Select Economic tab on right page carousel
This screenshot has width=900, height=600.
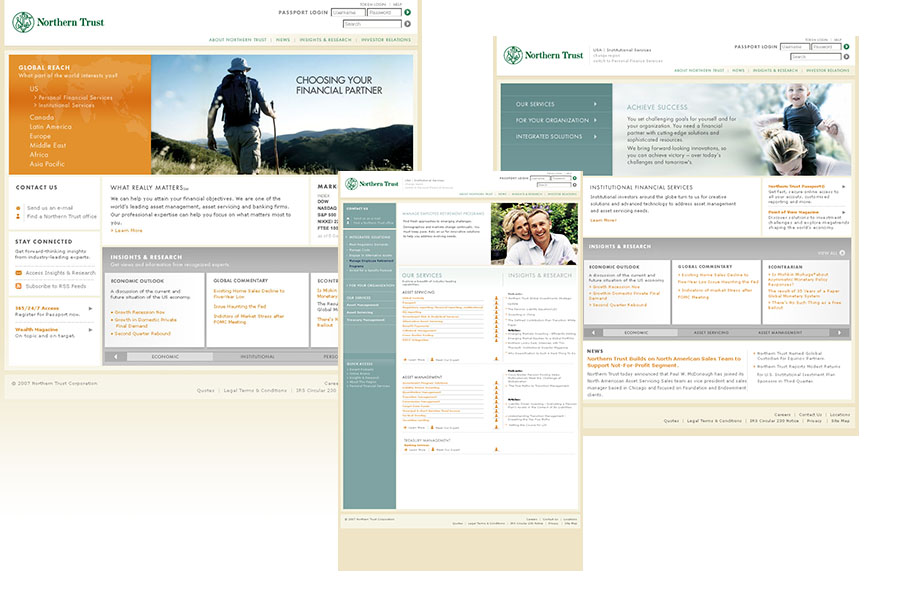[636, 333]
